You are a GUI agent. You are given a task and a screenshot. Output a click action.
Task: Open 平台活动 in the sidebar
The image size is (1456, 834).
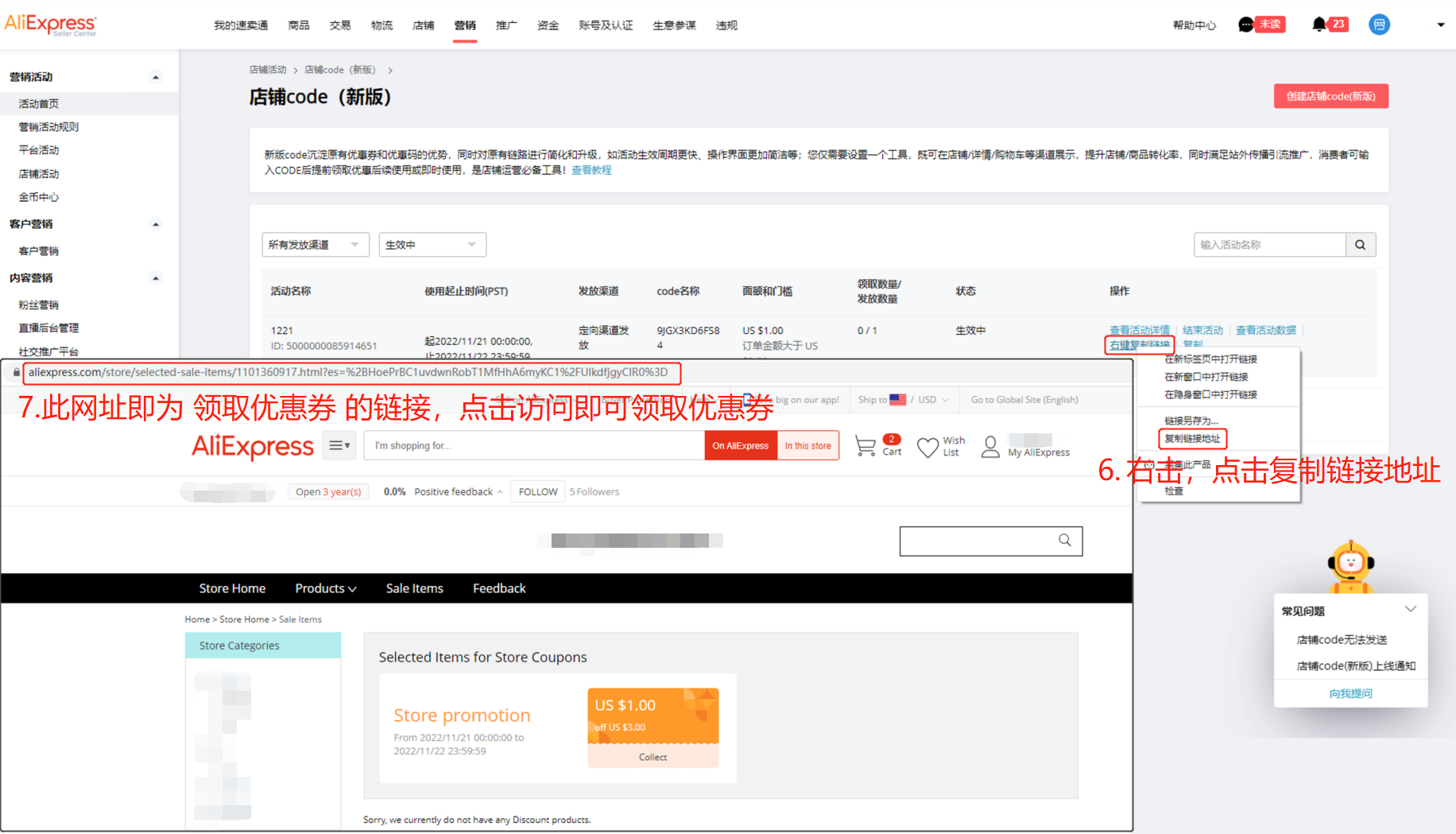coord(39,150)
